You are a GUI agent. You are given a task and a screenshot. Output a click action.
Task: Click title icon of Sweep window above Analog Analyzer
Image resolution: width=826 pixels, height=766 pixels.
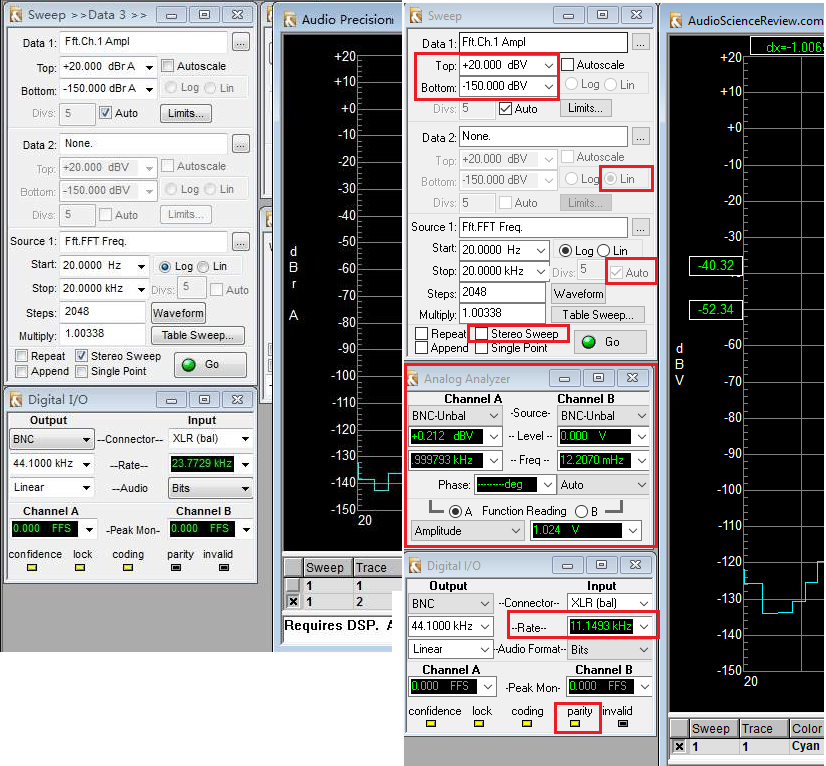(416, 16)
